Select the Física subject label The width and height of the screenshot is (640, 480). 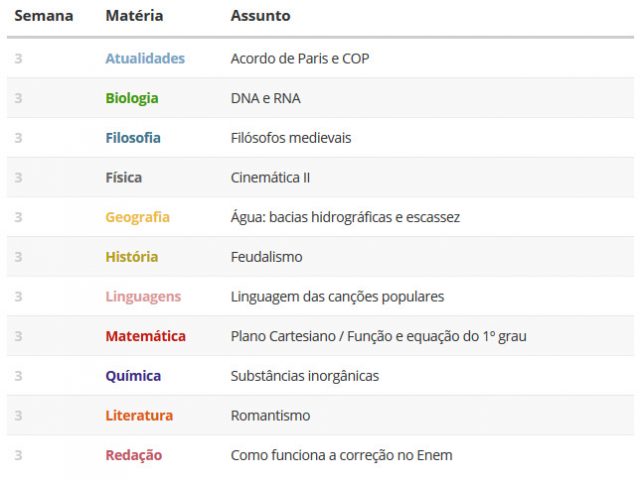click(x=124, y=177)
